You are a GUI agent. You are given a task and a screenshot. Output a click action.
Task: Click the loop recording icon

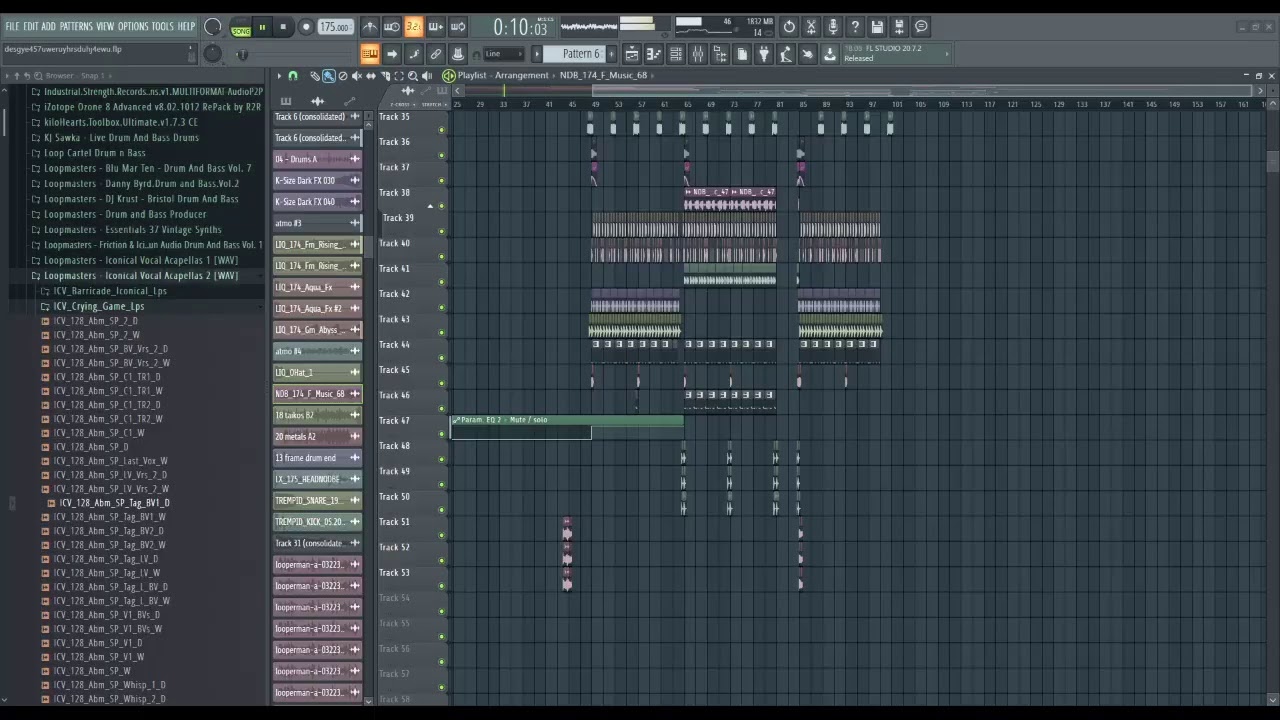tap(458, 27)
